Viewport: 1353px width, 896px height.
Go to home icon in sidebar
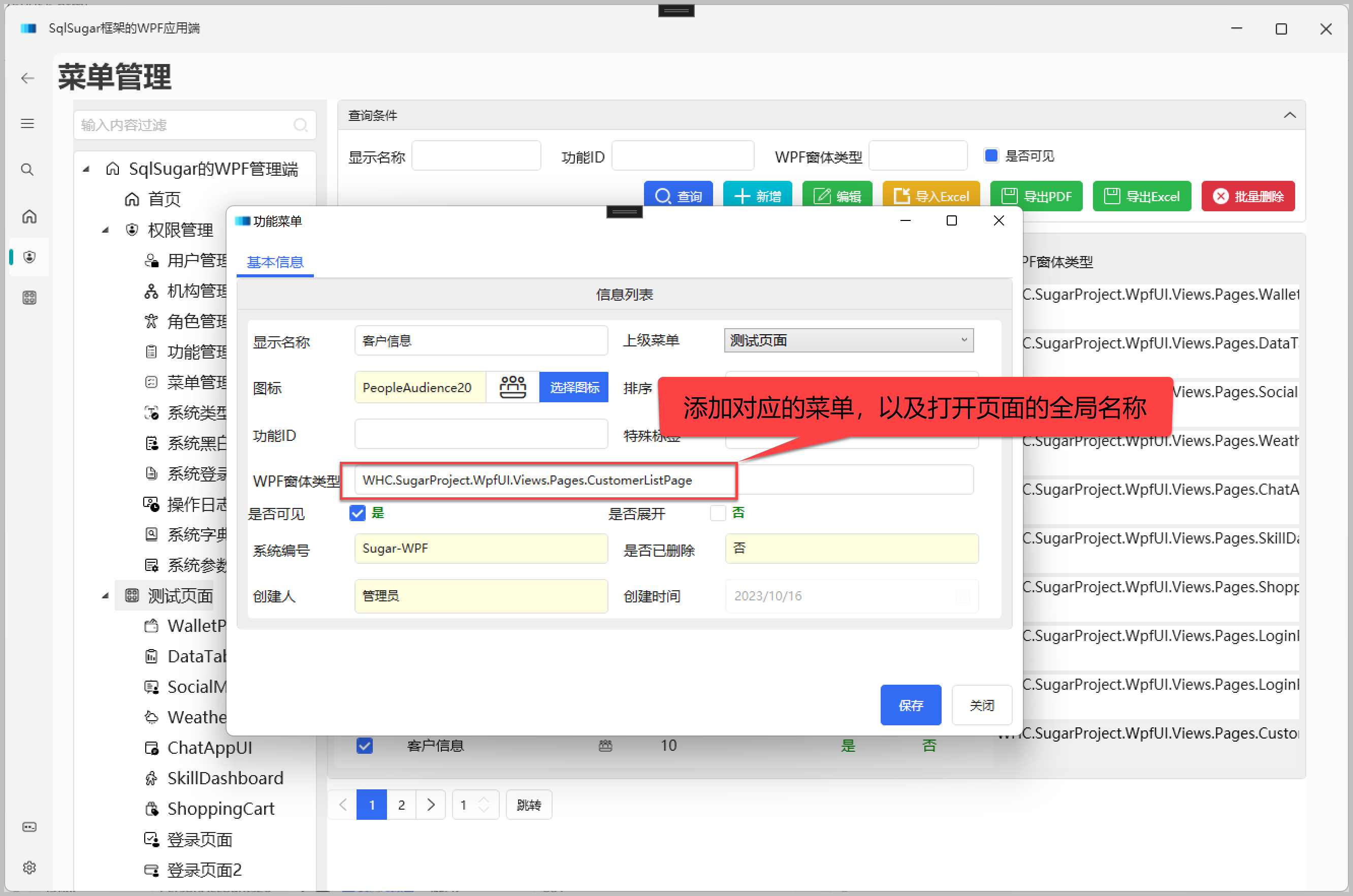point(29,216)
